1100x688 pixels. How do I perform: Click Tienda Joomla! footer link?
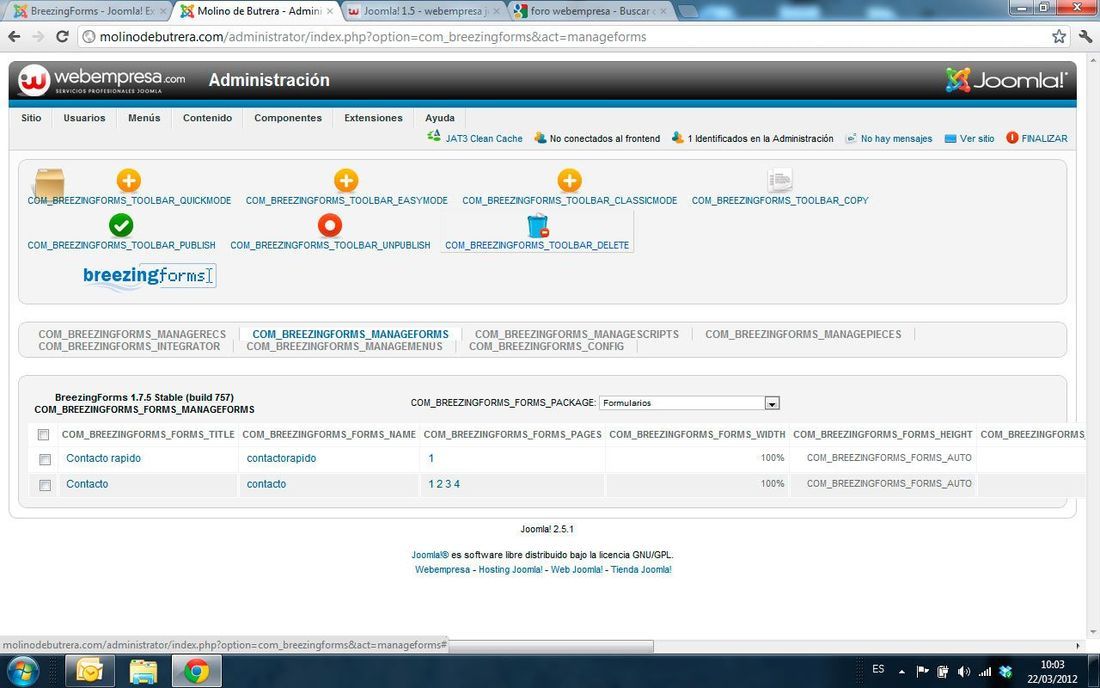click(641, 569)
